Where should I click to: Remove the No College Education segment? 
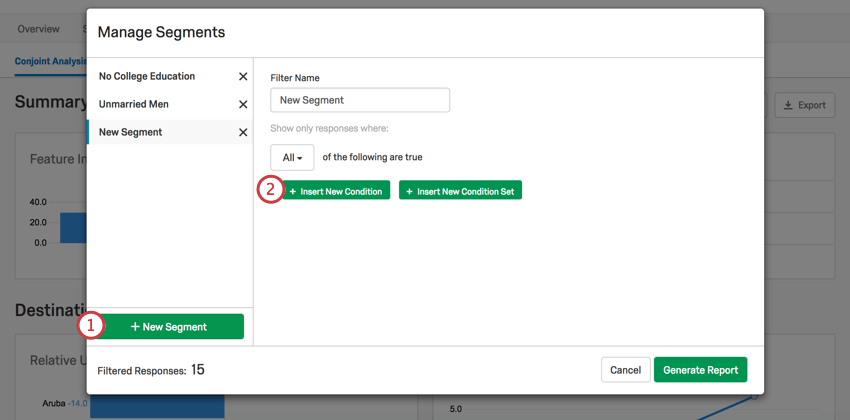243,76
